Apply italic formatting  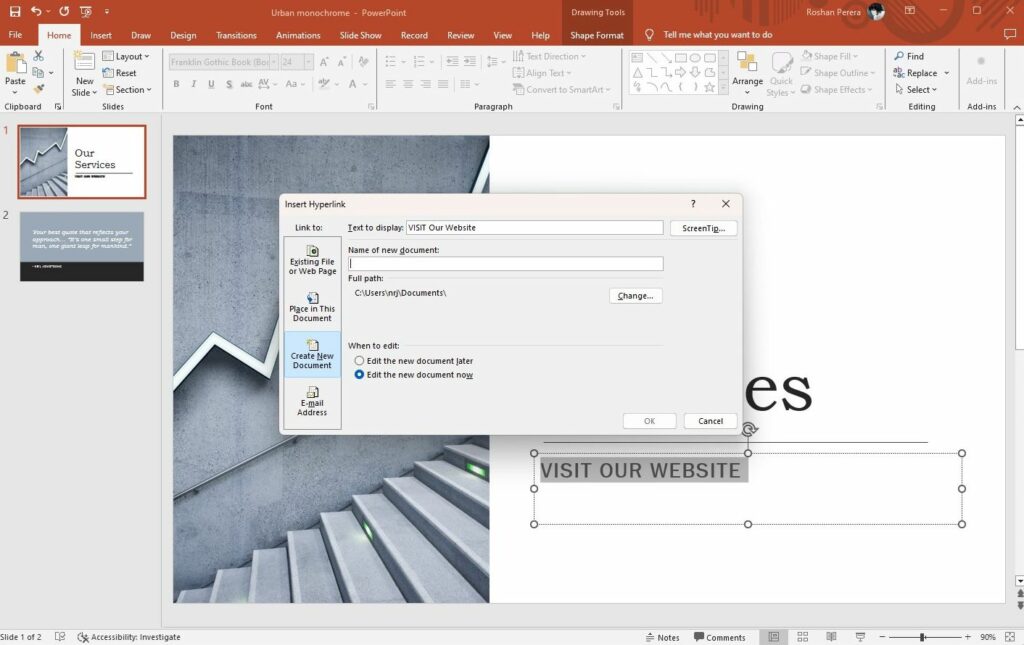(194, 83)
